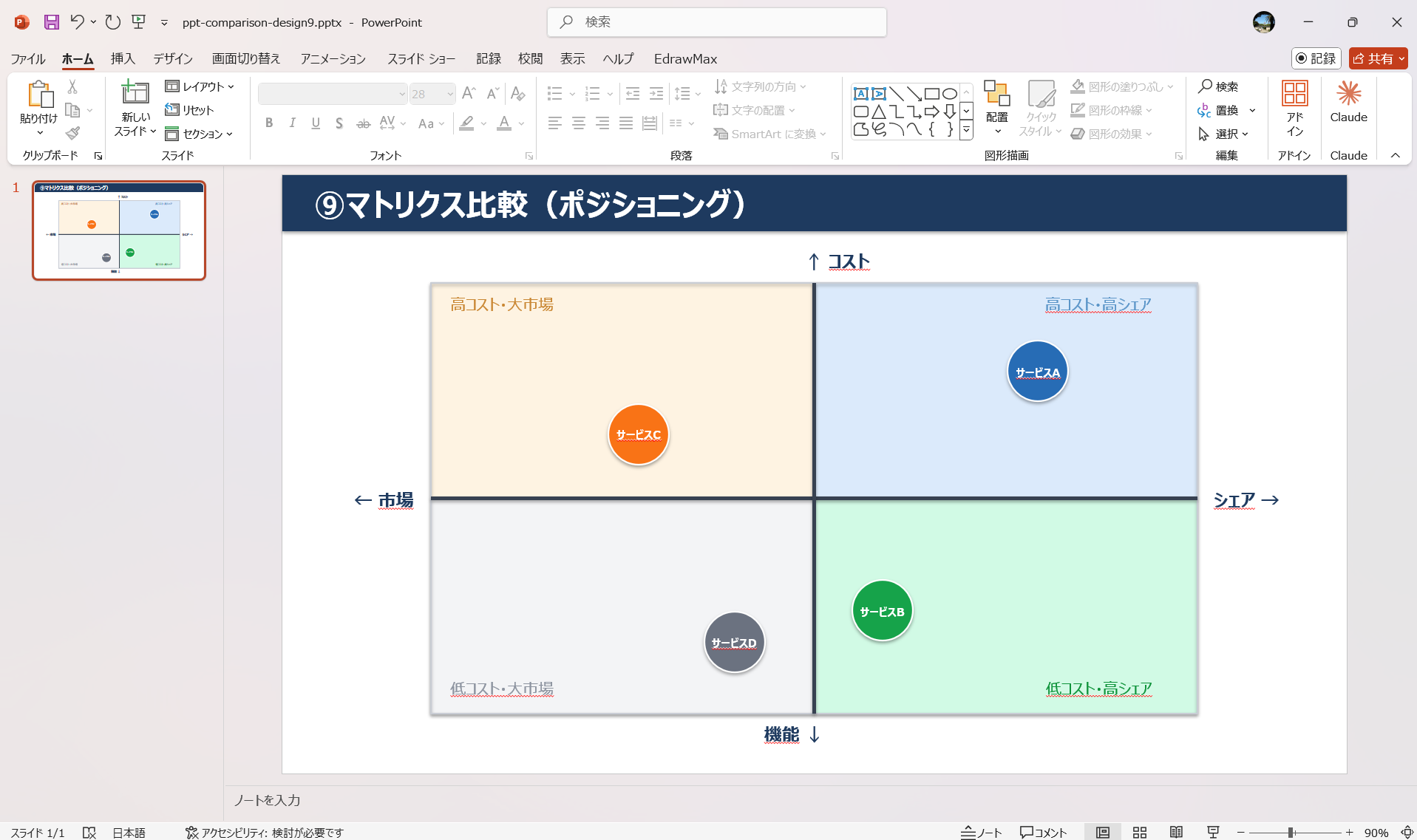Align text right icon

[x=602, y=123]
